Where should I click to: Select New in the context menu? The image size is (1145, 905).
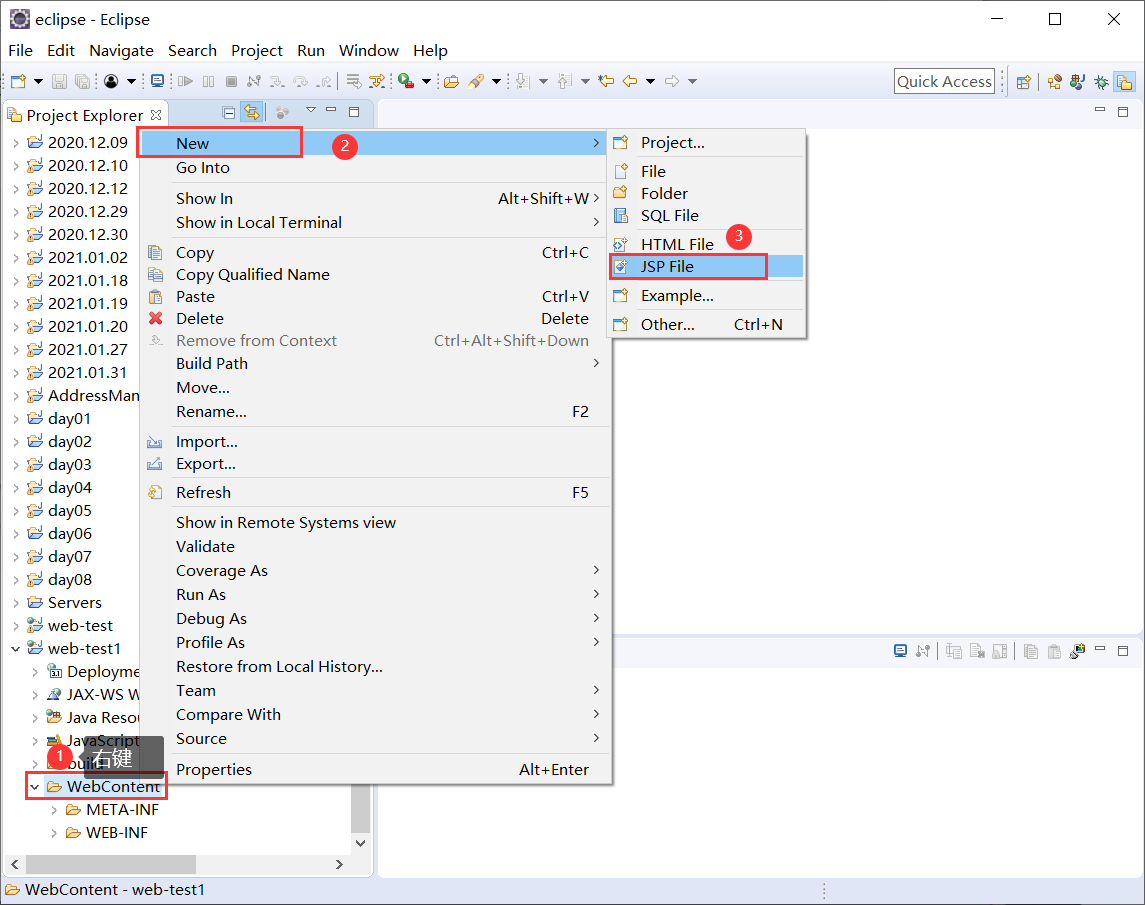click(x=374, y=143)
